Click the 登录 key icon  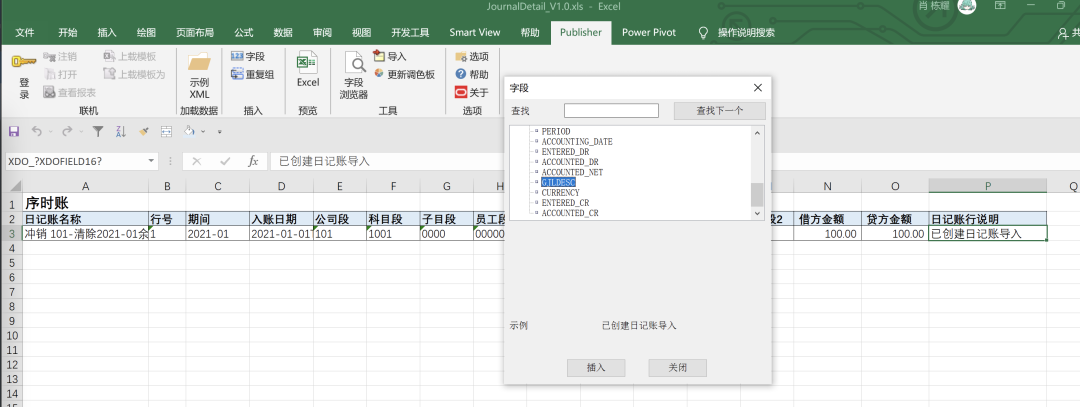point(23,63)
